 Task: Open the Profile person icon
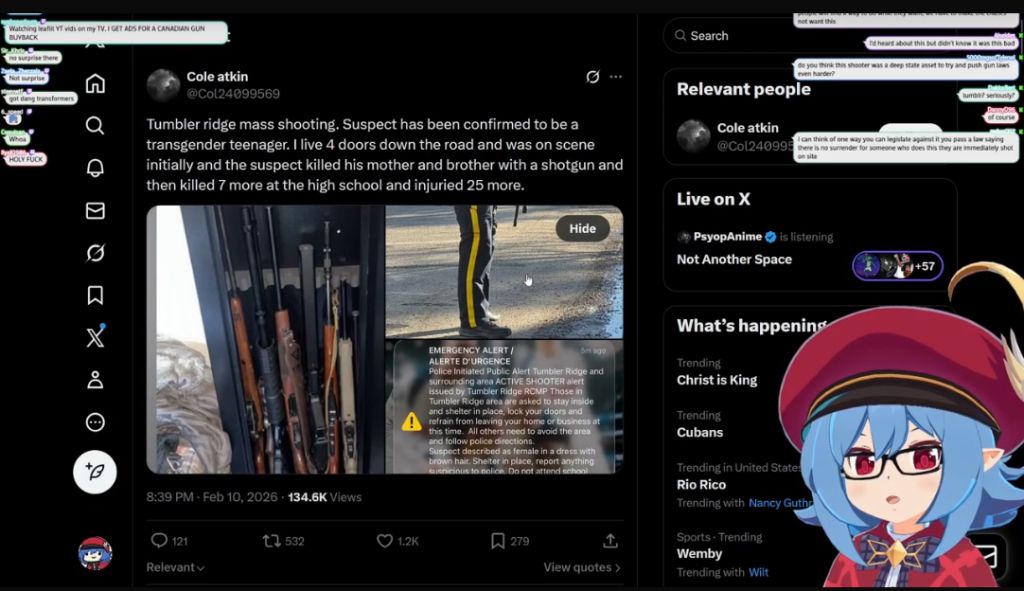click(x=95, y=380)
